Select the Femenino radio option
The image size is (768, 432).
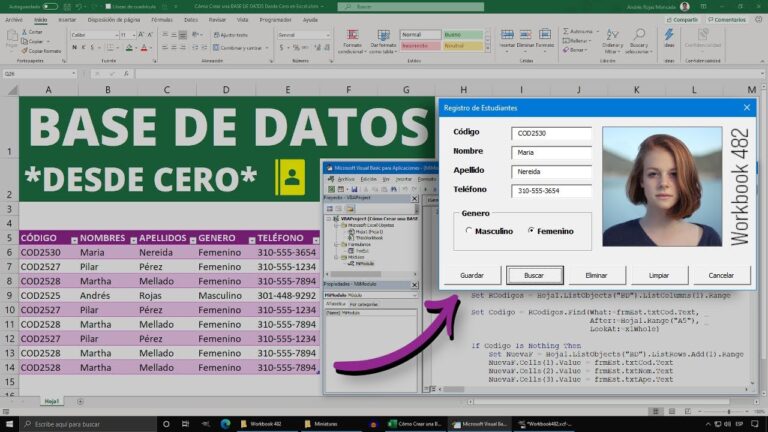tap(531, 230)
